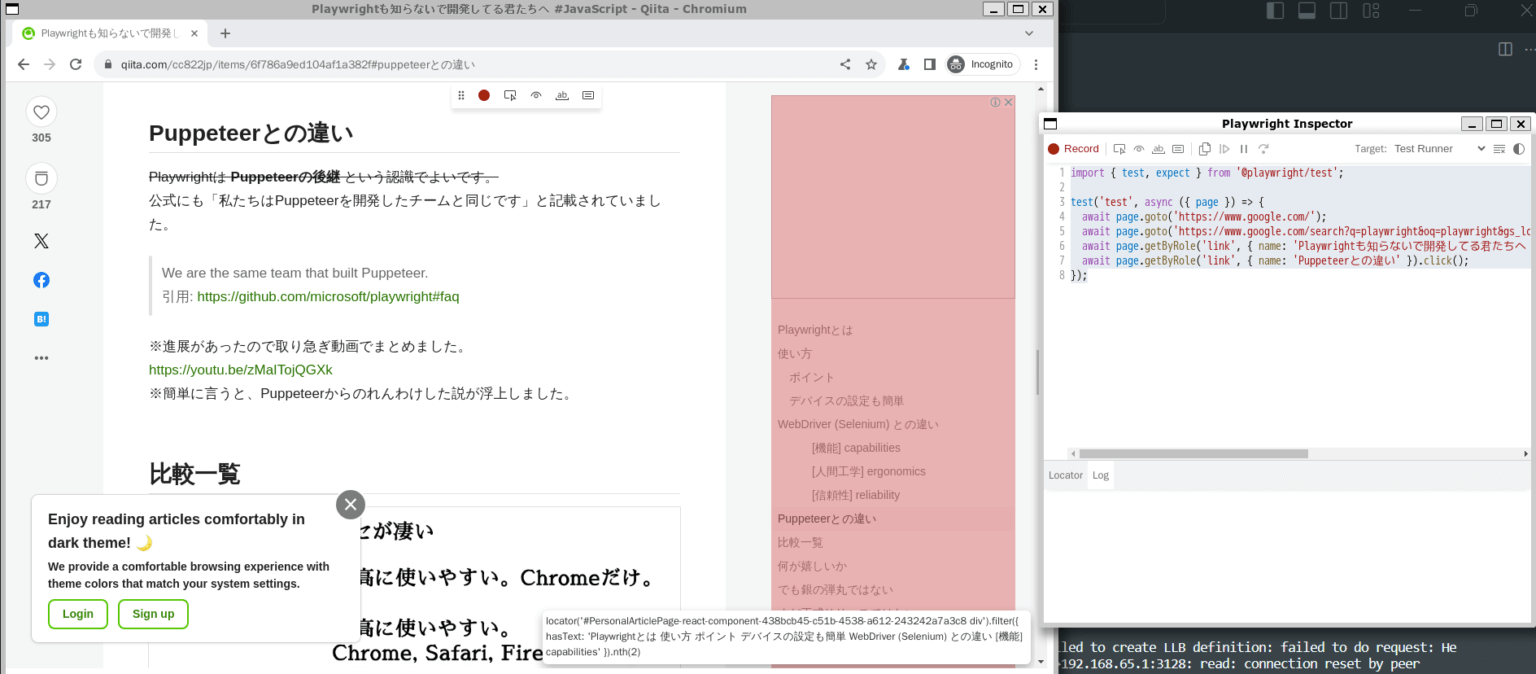Open Chromium three-dot menu
The height and width of the screenshot is (674, 1536).
pyautogui.click(x=1036, y=64)
